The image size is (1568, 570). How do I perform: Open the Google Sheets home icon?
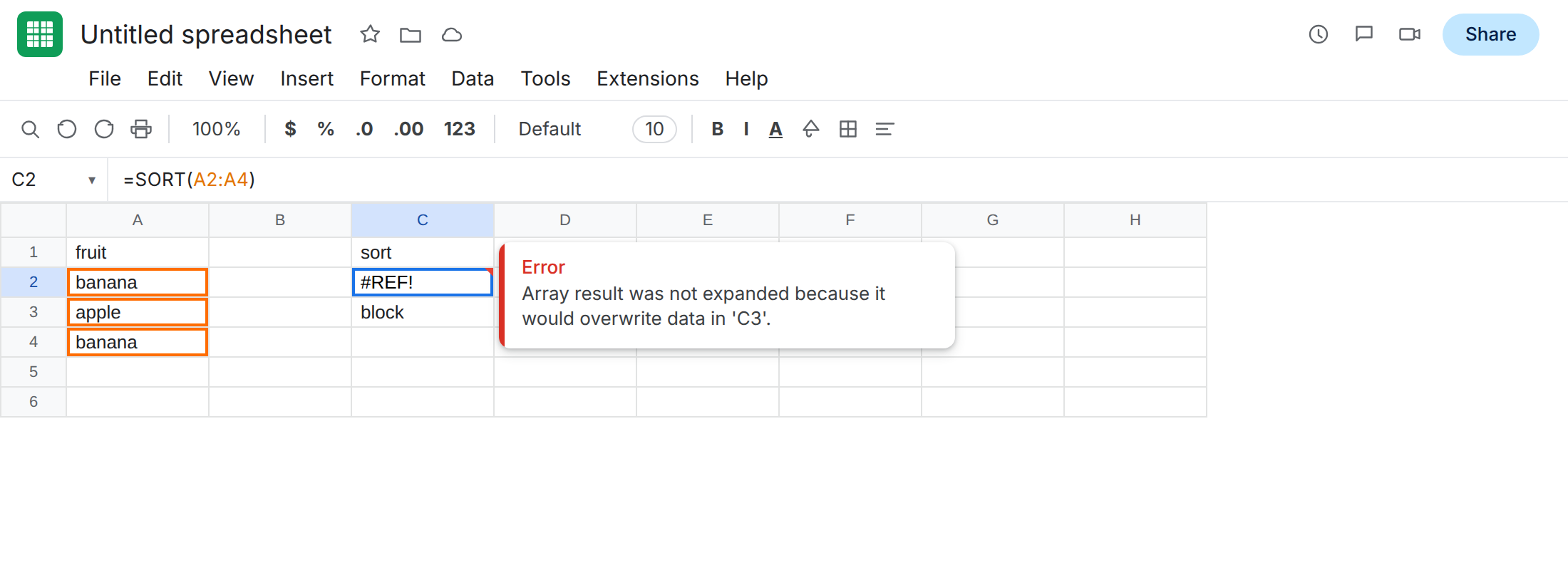point(40,34)
